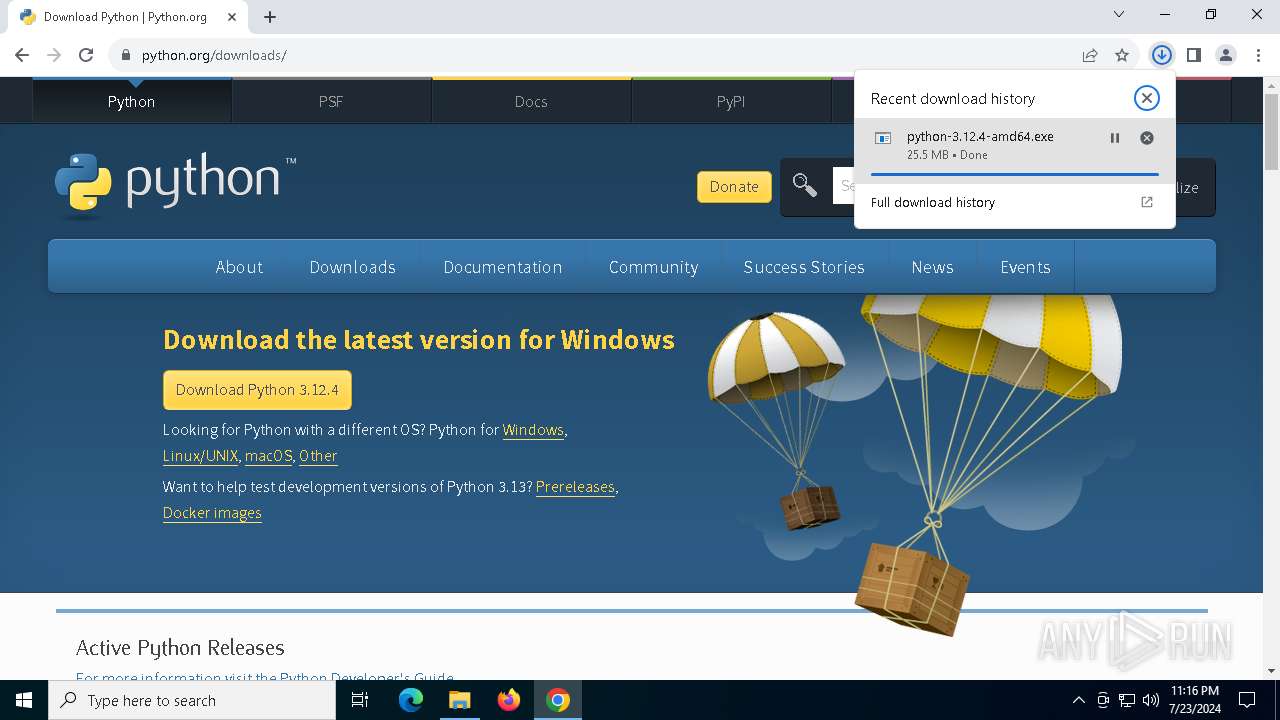Open the Success Stories menu
Screen dimensions: 1280x720
point(804,267)
